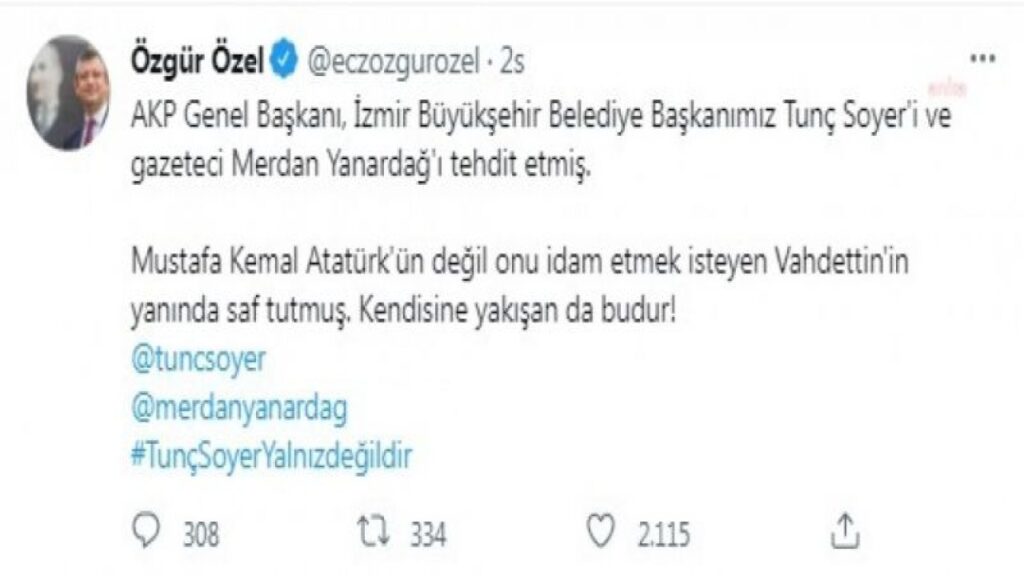Like the tweet with the heart icon

(600, 530)
